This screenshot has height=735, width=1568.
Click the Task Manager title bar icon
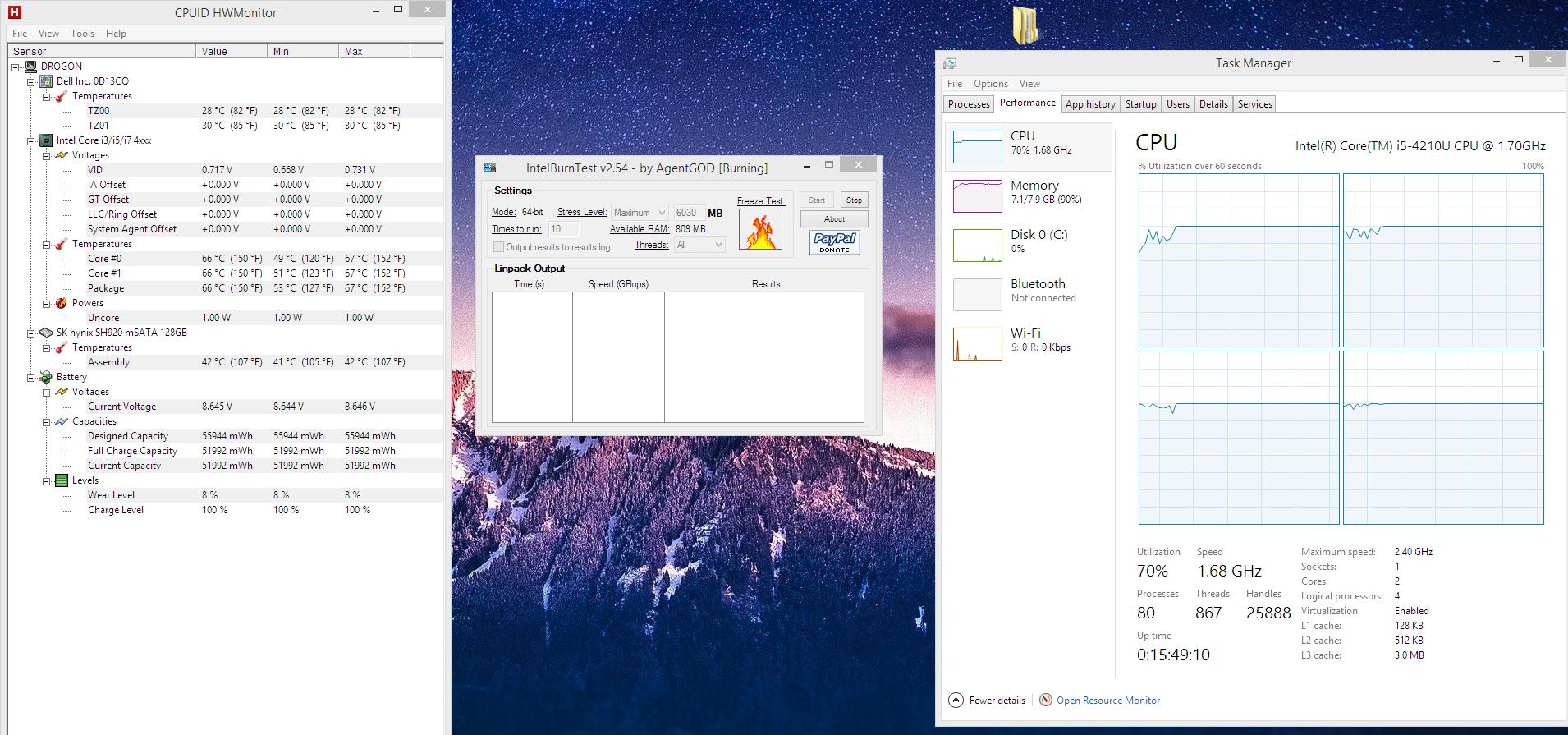(x=950, y=63)
